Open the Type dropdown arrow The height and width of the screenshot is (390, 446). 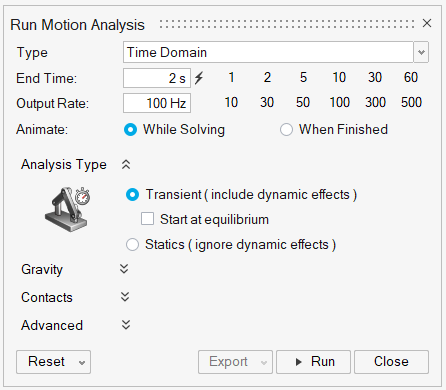[421, 52]
